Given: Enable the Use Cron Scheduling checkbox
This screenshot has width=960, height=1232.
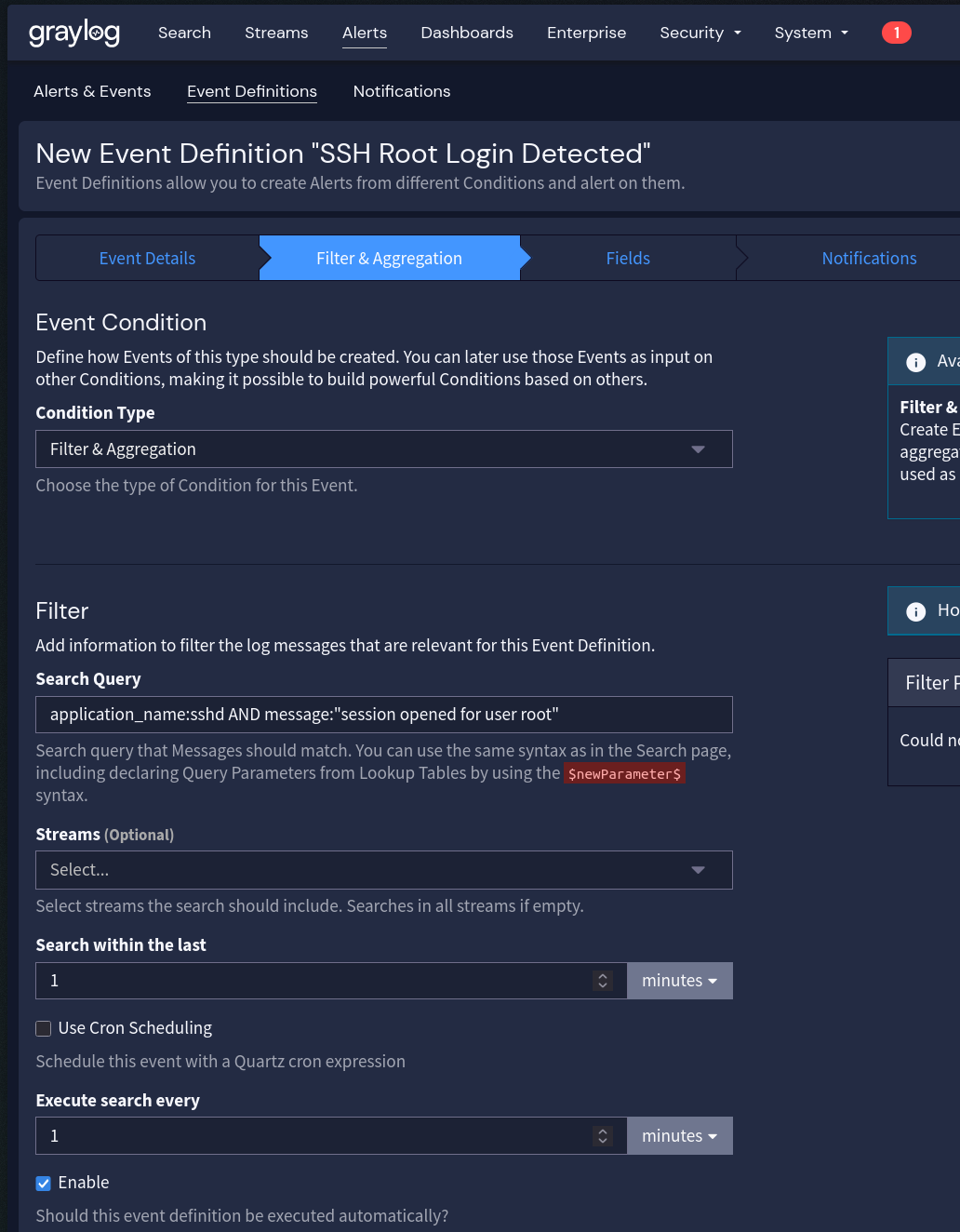Looking at the screenshot, I should 44,1028.
